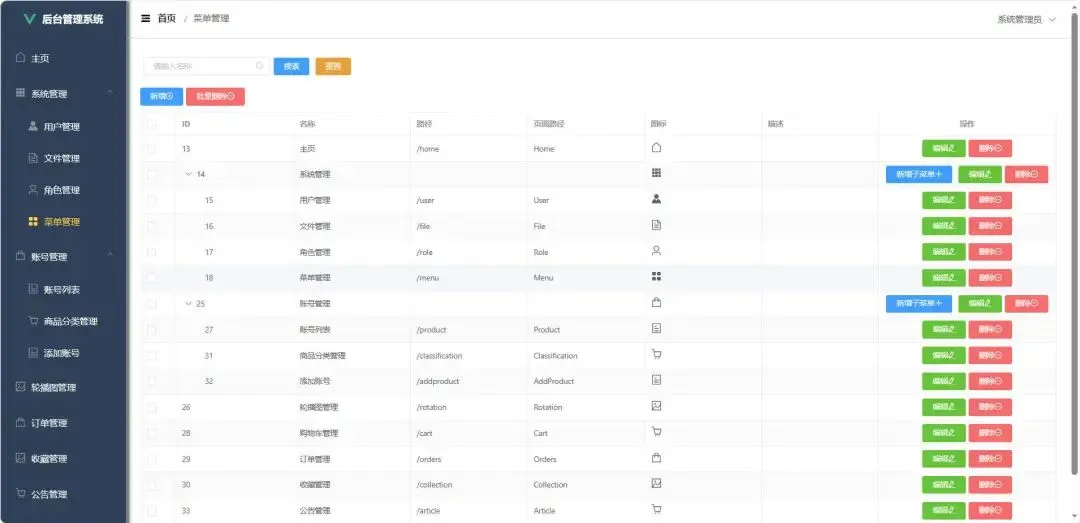Toggle the sidebar hamburger icon
The width and height of the screenshot is (1080, 523).
coord(145,19)
